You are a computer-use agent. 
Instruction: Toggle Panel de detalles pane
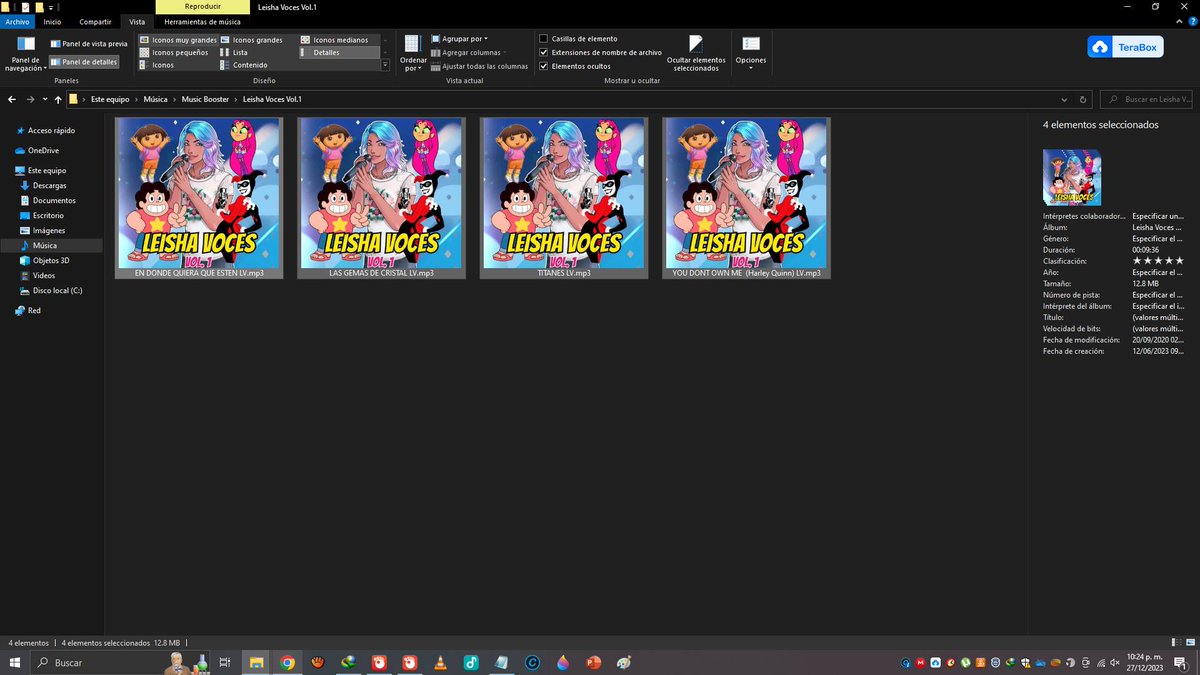pyautogui.click(x=84, y=62)
